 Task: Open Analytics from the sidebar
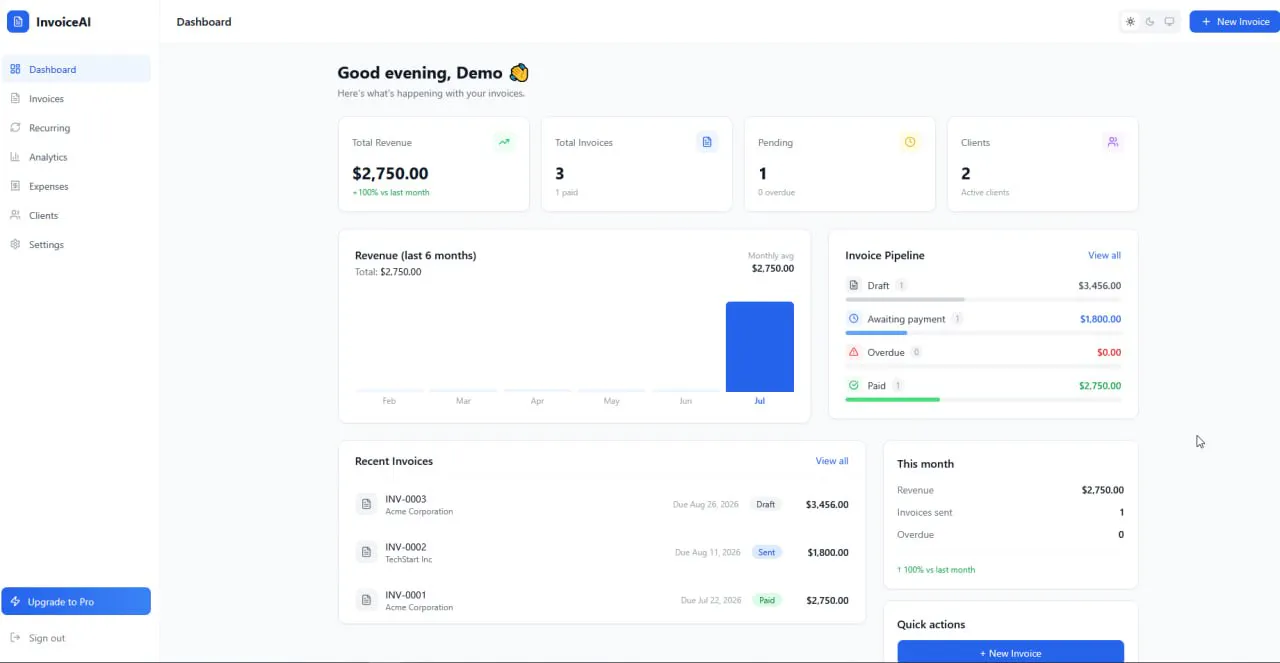click(x=76, y=156)
